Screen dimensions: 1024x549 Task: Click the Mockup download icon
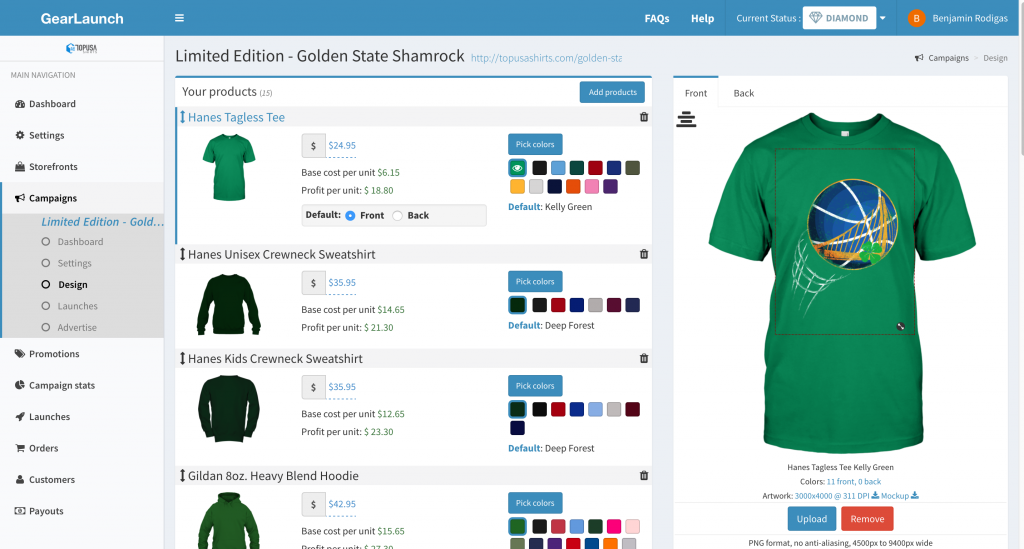pyautogui.click(x=914, y=495)
